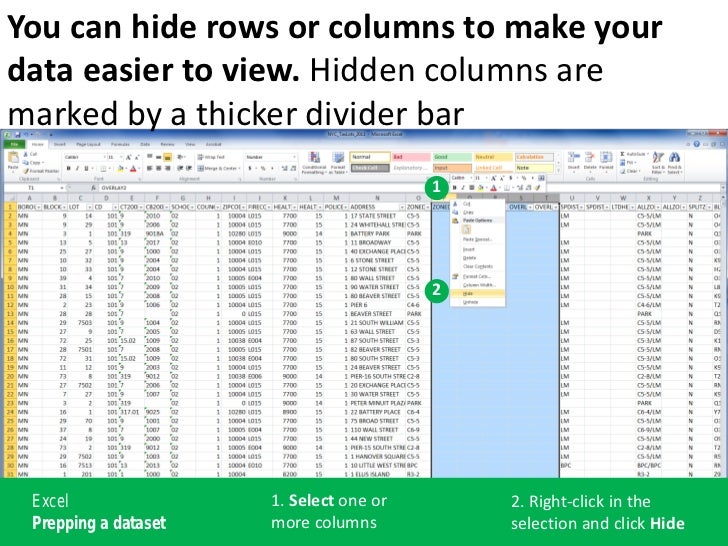Click the Decrease Decimal icon

pyautogui.click(x=292, y=169)
